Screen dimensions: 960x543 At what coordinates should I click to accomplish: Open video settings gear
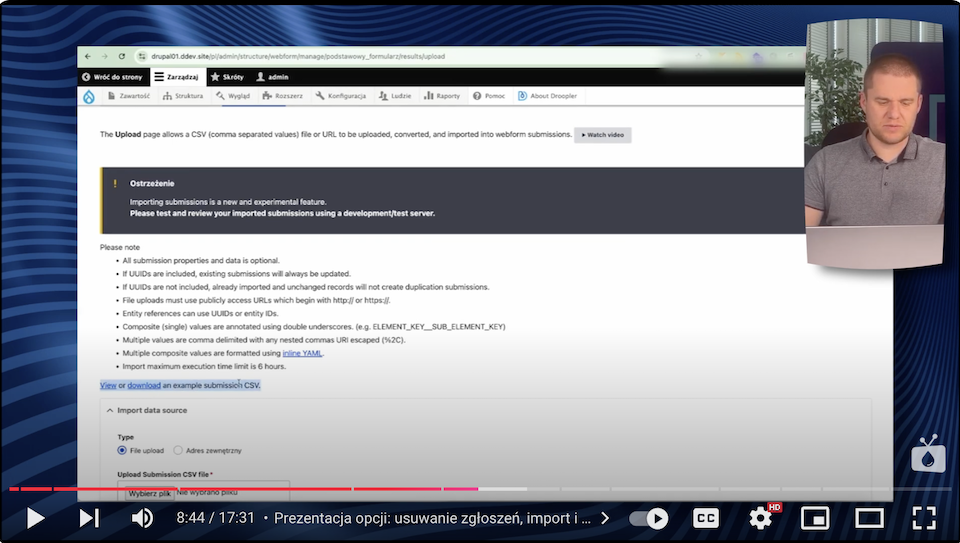coord(761,519)
